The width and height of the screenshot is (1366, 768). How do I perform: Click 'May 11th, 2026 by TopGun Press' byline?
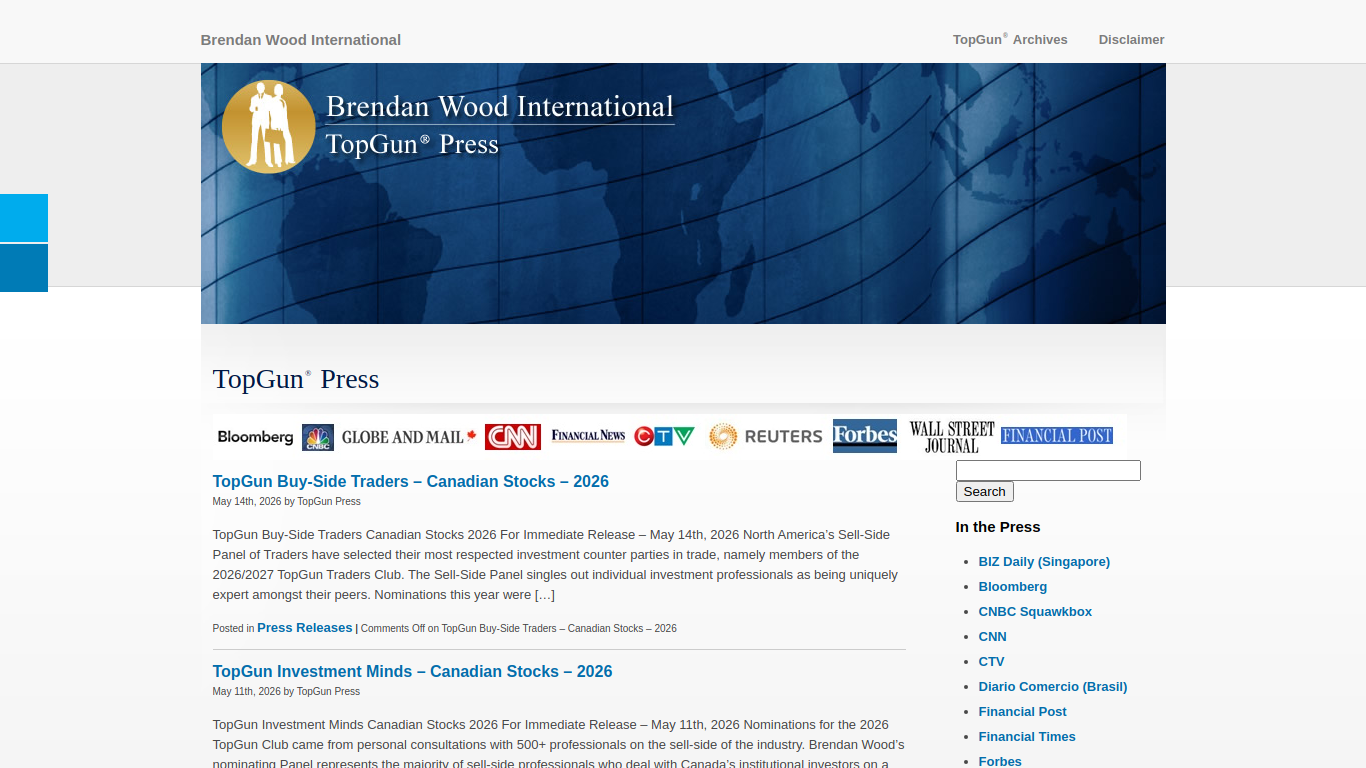click(286, 692)
